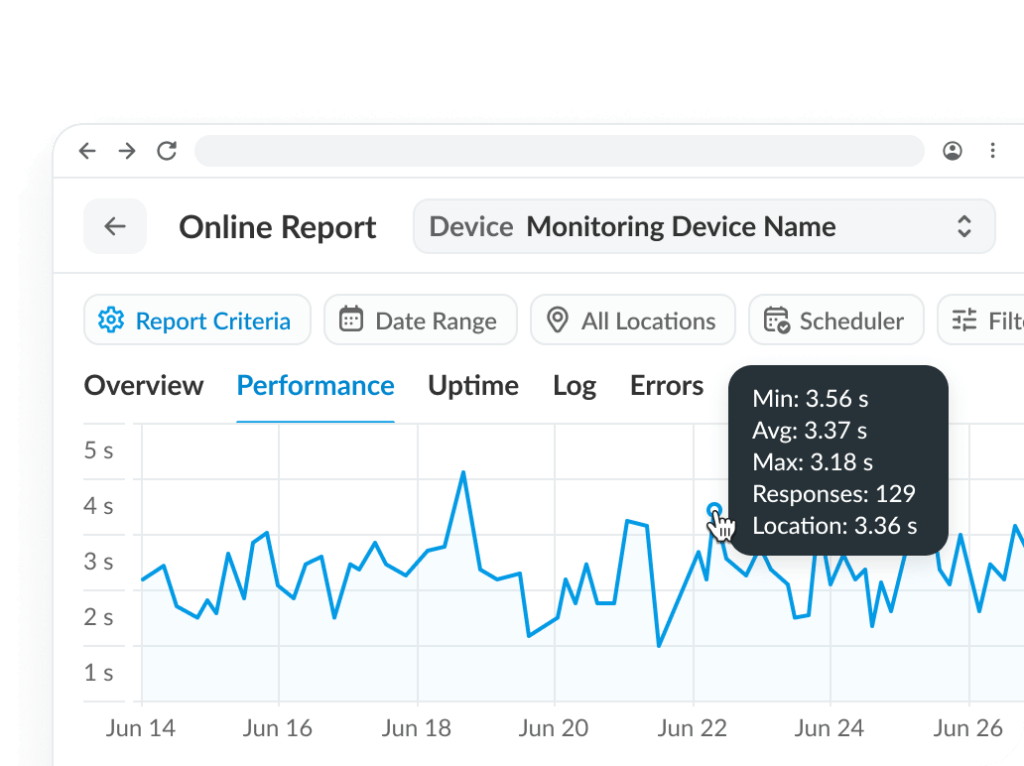1024x766 pixels.
Task: Open the Log section
Action: pyautogui.click(x=574, y=385)
